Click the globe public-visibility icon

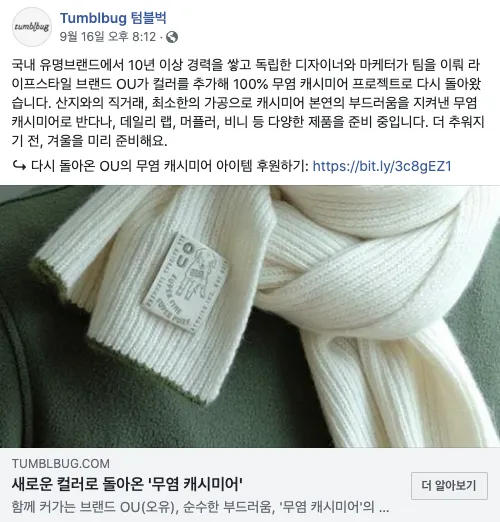tap(172, 37)
